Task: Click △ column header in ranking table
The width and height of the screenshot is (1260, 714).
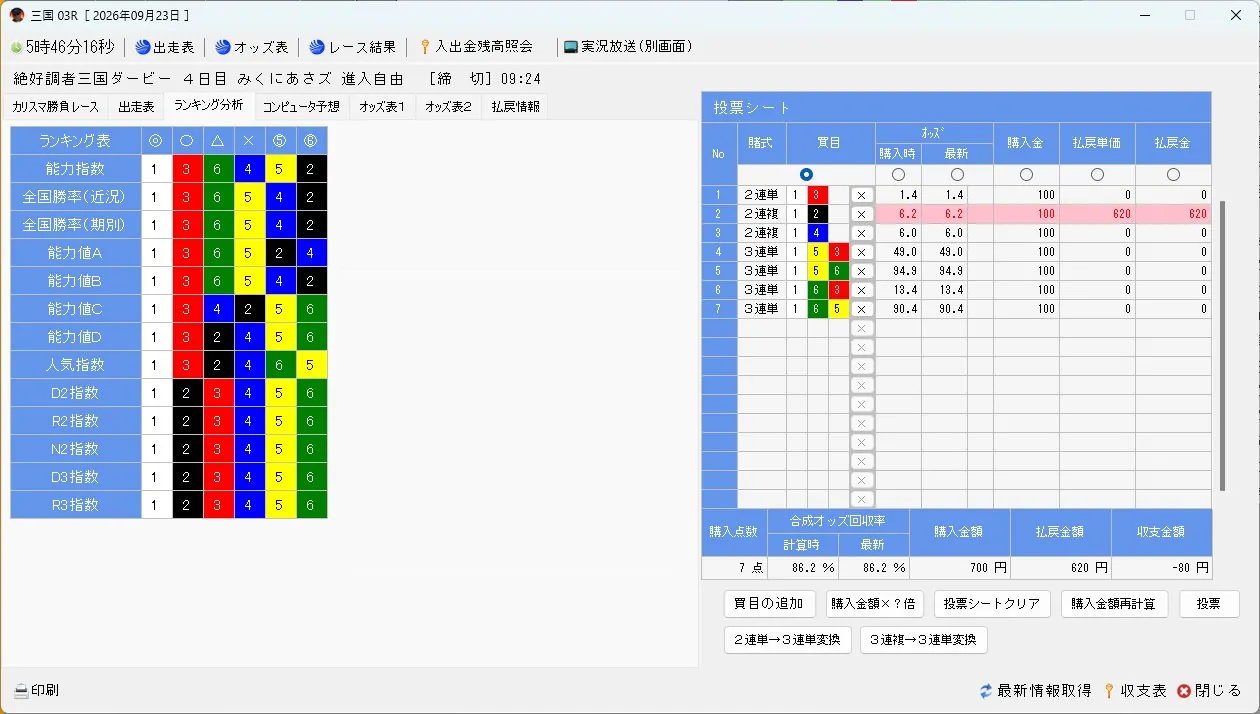Action: tap(217, 141)
